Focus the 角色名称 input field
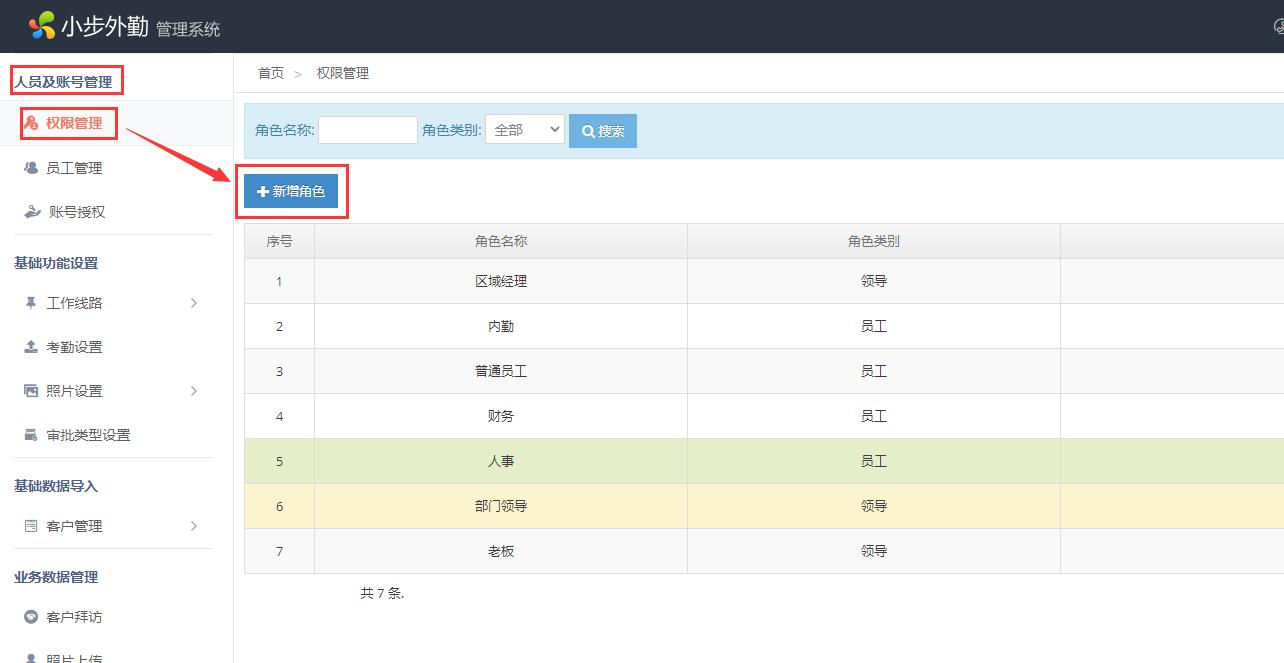The width and height of the screenshot is (1284, 663). tap(367, 130)
